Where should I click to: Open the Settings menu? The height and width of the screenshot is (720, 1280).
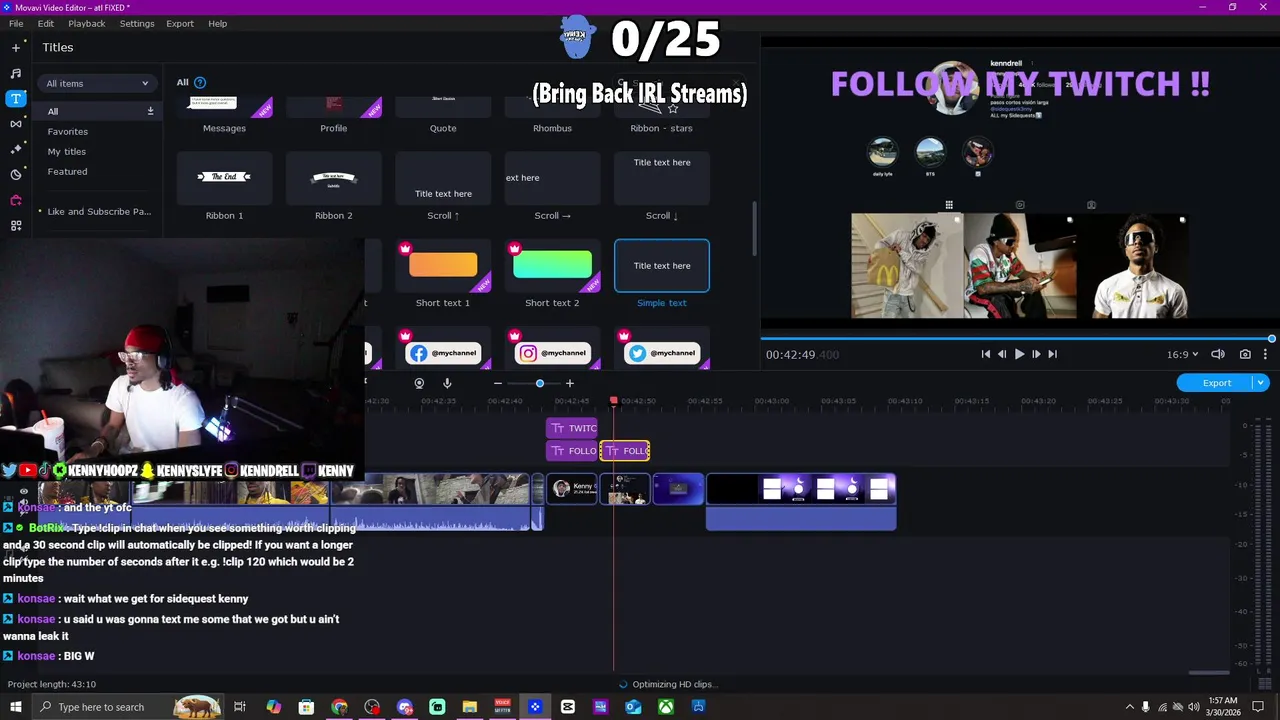coord(137,23)
